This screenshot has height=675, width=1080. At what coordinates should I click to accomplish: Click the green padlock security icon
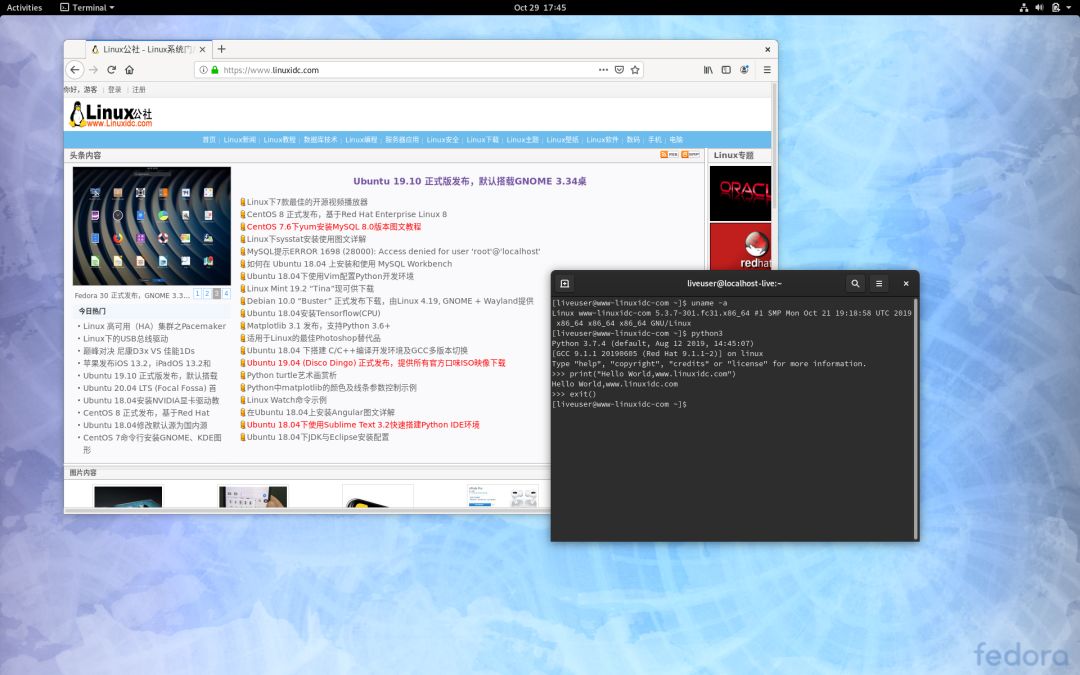click(x=215, y=70)
